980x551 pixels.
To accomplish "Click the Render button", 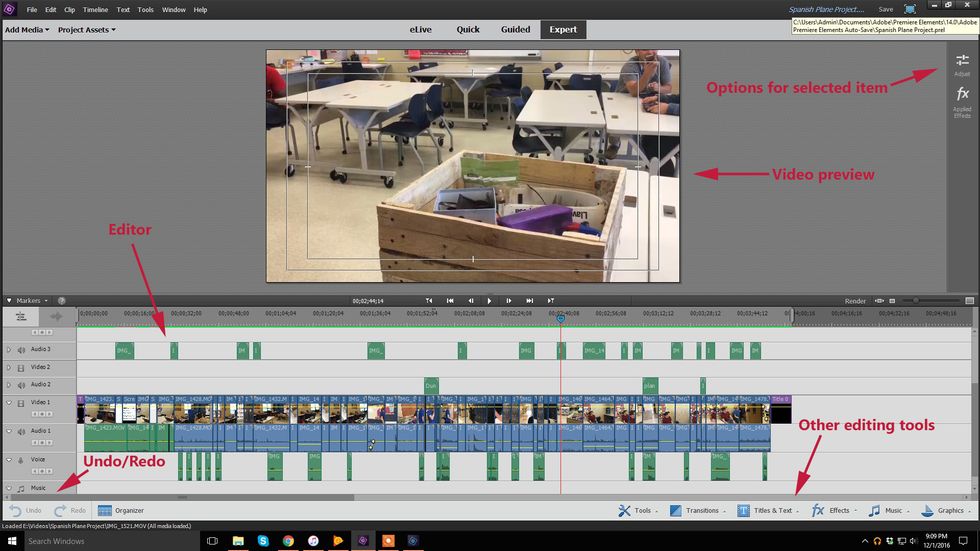I will pos(855,301).
